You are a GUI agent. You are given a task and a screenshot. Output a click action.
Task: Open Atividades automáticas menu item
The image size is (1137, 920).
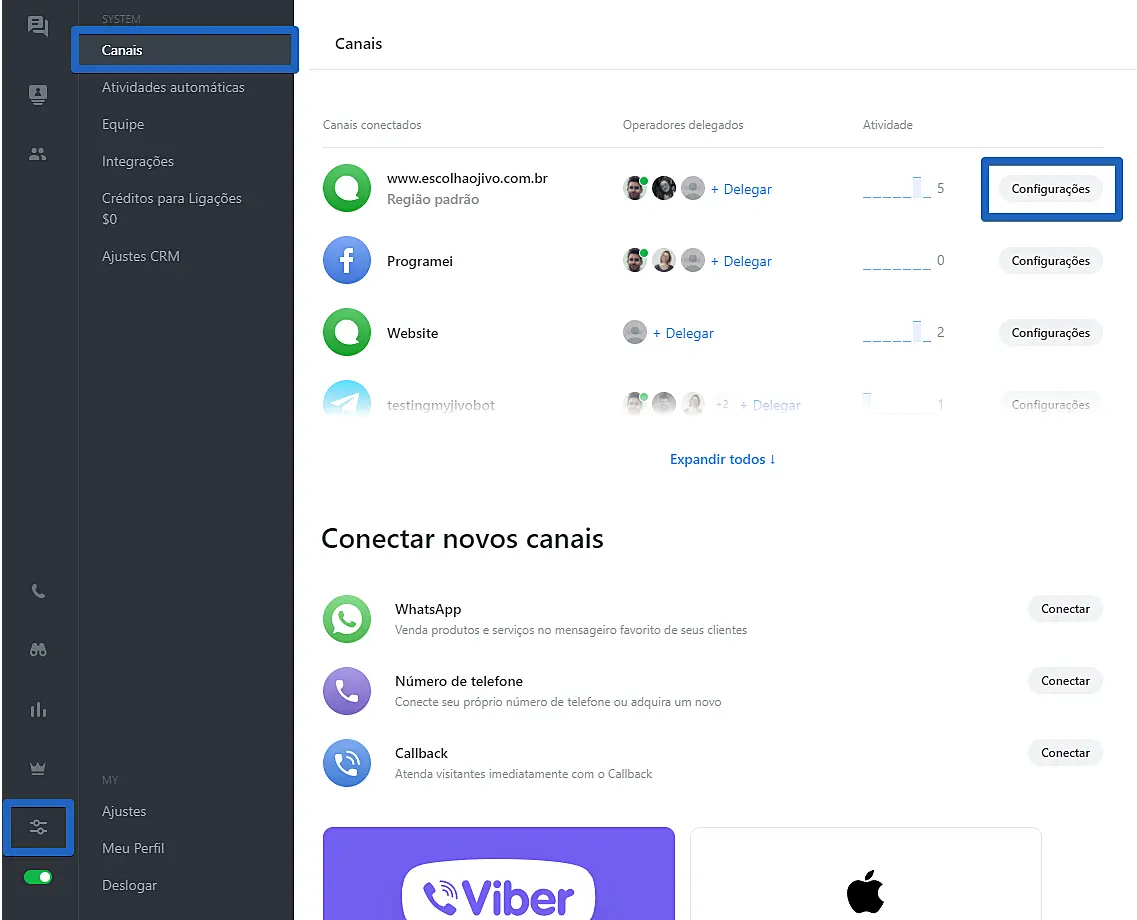click(x=173, y=87)
